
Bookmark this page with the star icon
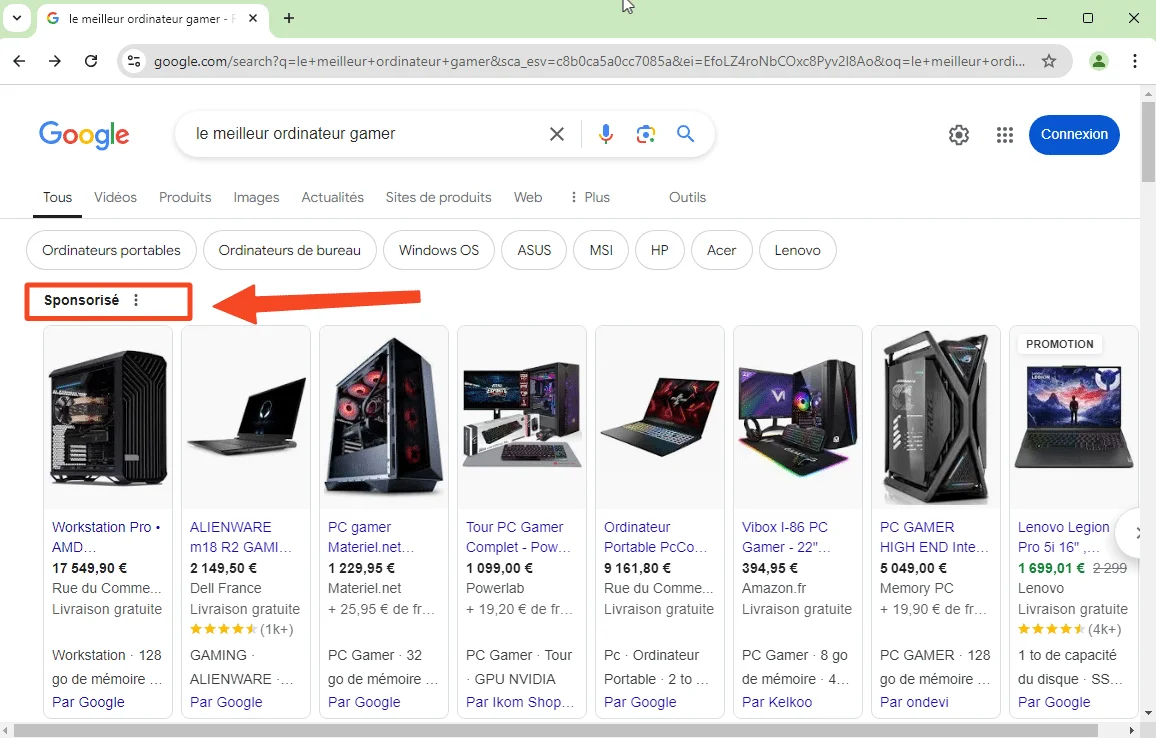click(1048, 61)
